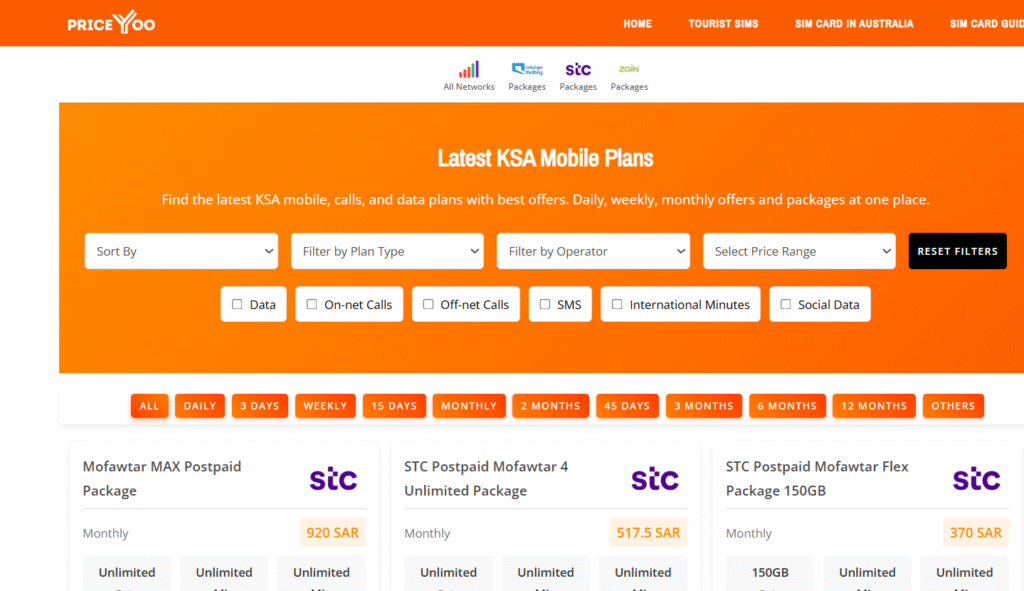Click the 517.5 SAR price badge
Image resolution: width=1024 pixels, height=591 pixels.
point(648,533)
